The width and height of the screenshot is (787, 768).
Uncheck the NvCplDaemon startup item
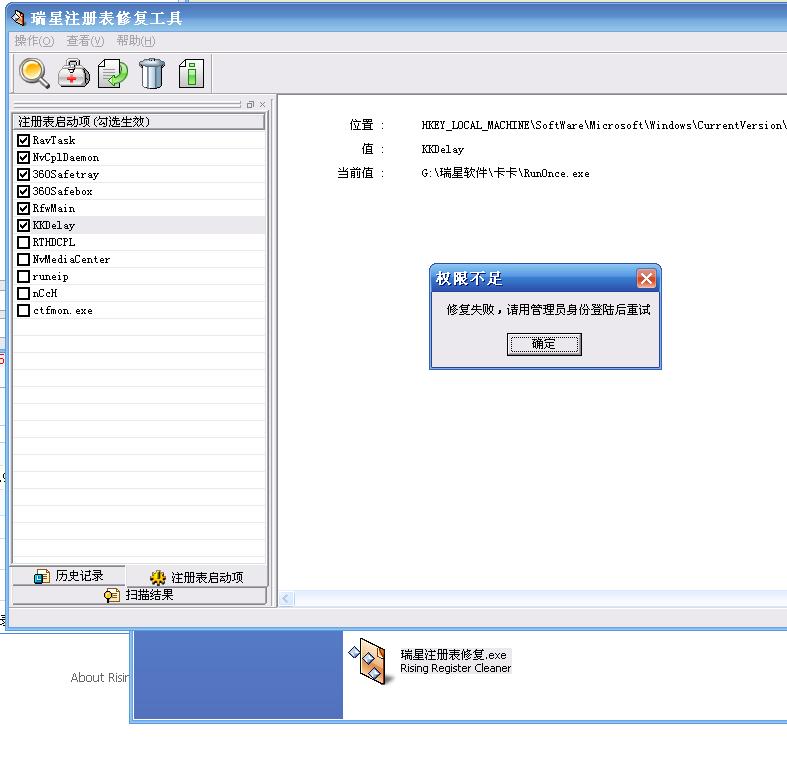point(23,157)
